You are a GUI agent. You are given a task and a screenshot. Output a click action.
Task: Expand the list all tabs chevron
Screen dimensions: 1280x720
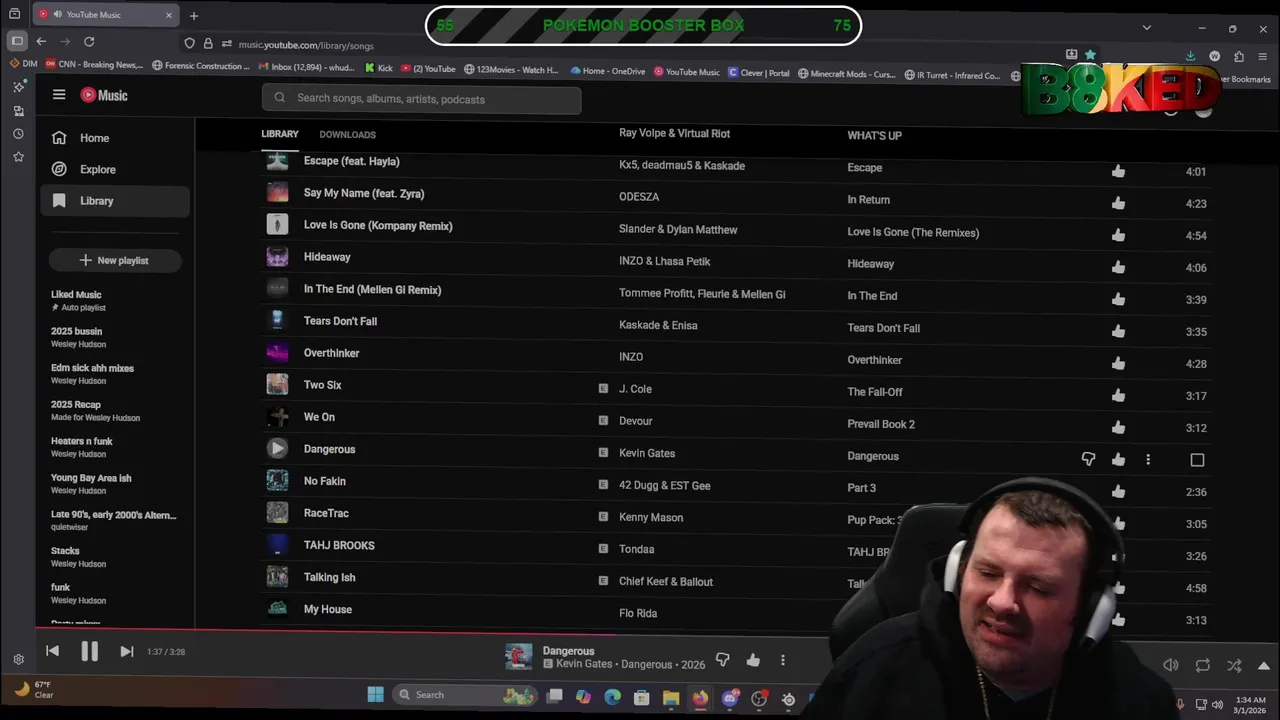pos(1147,27)
